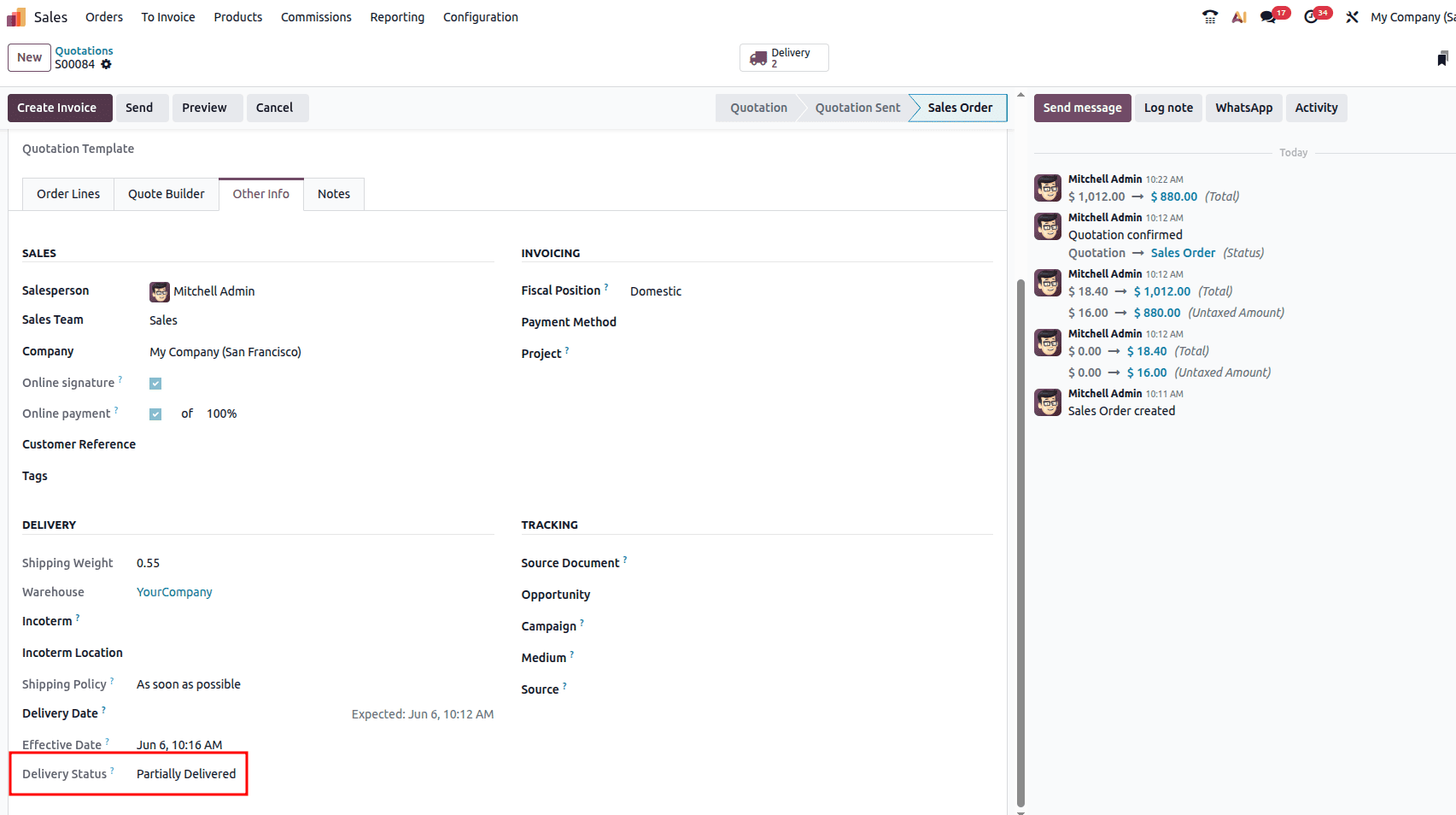Open the Commissions menu
The height and width of the screenshot is (815, 1456).
tap(316, 17)
